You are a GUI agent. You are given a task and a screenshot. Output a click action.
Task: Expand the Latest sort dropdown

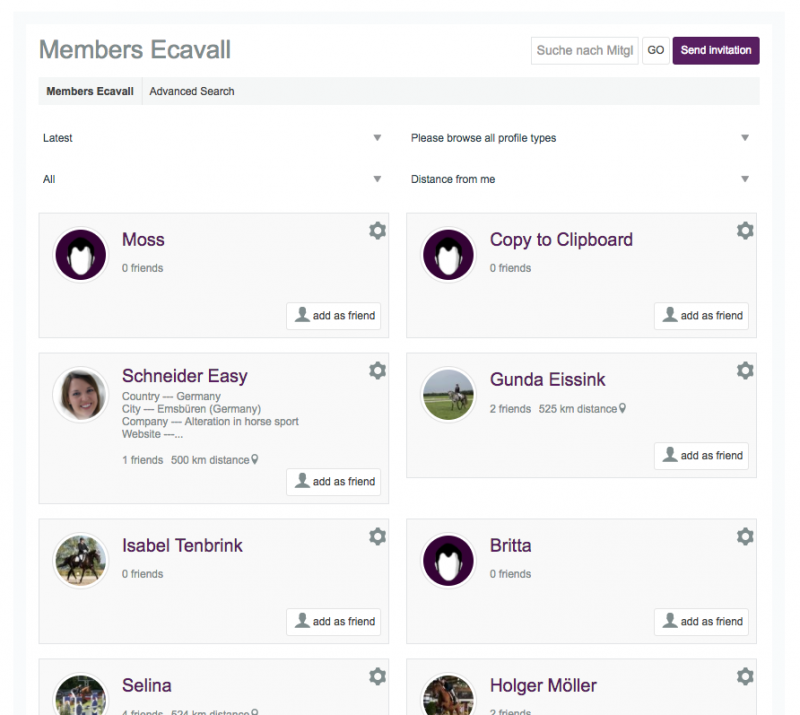pos(212,138)
